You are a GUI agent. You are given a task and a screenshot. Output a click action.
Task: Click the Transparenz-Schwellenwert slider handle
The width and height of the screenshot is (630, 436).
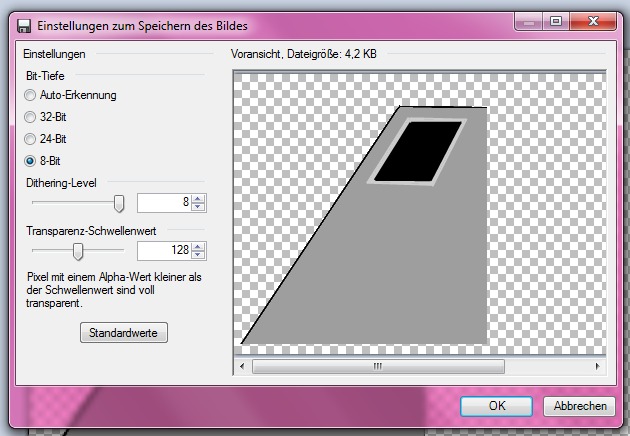(x=78, y=252)
